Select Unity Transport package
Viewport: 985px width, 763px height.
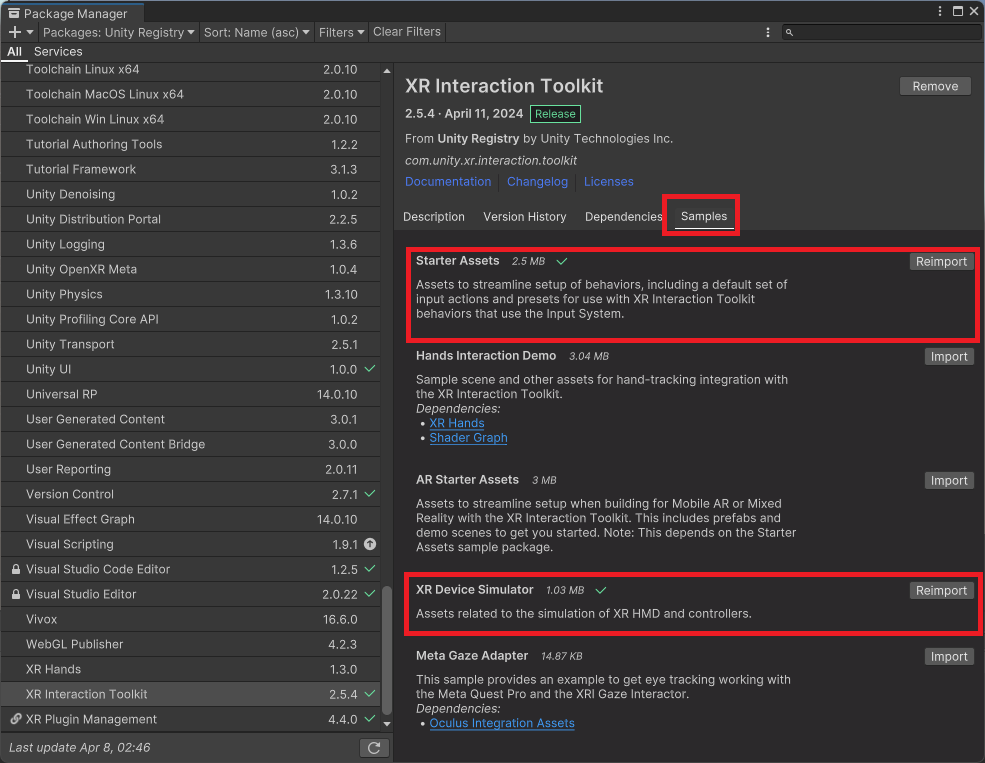click(190, 344)
